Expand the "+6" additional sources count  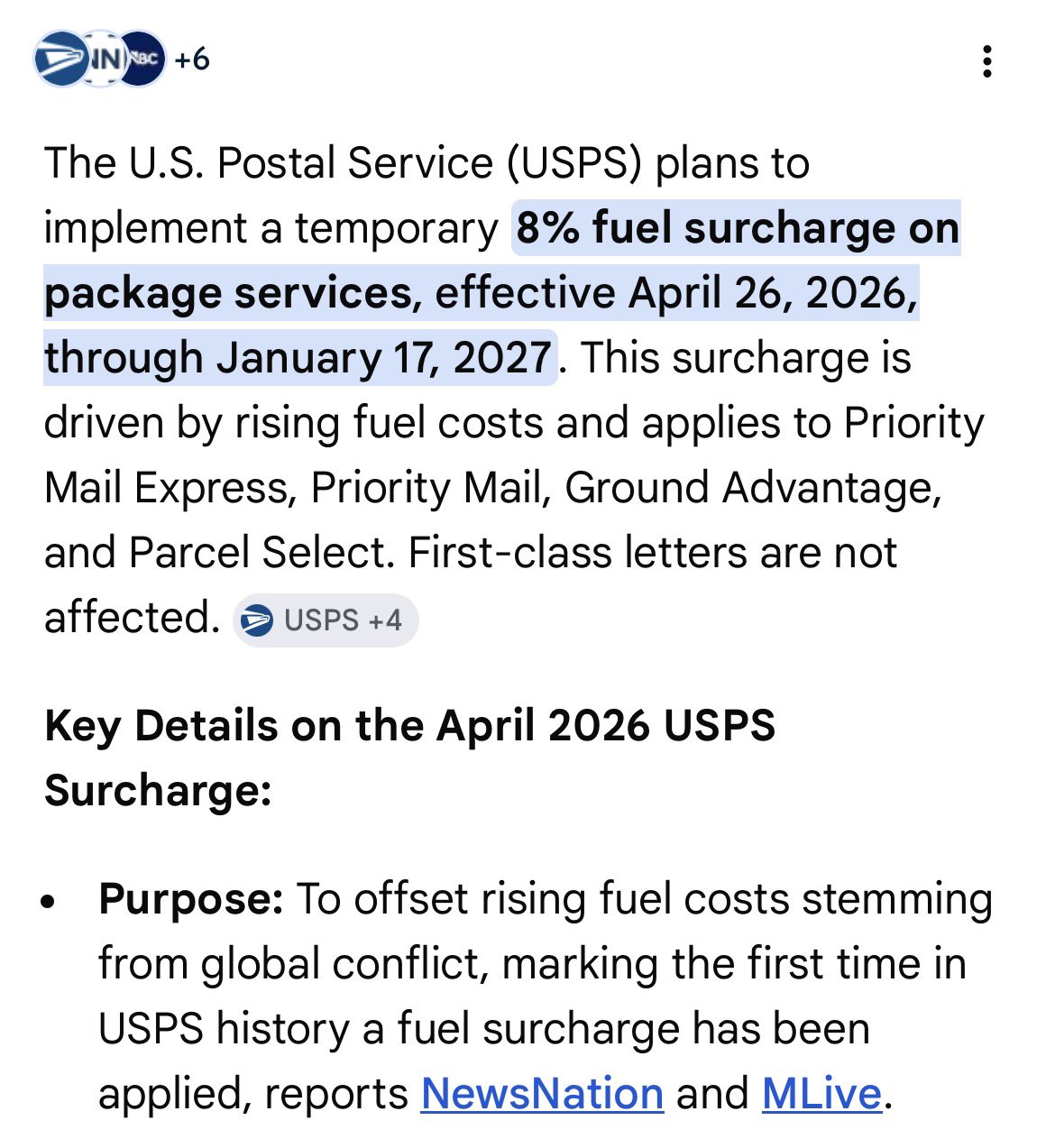[192, 60]
